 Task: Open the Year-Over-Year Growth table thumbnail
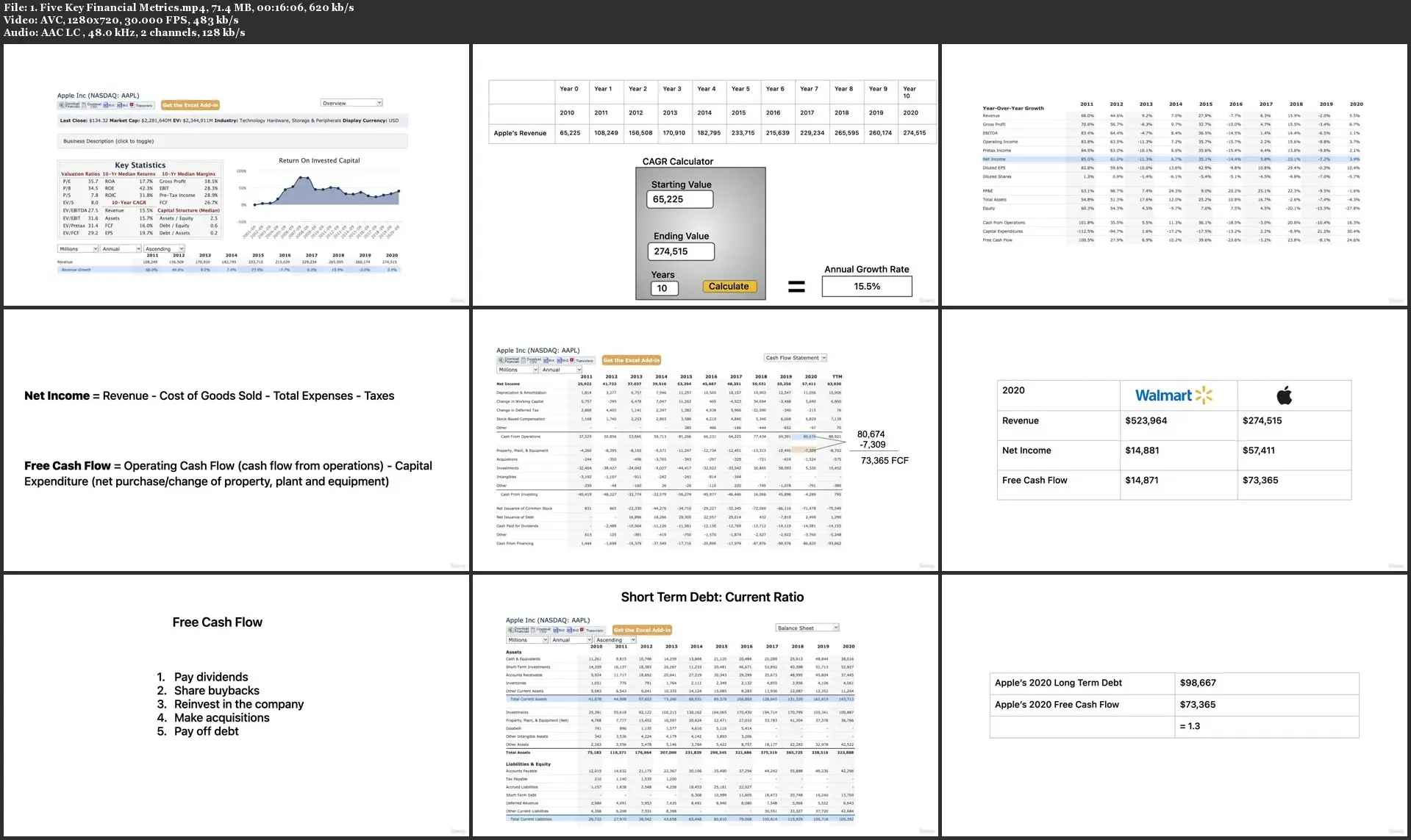pyautogui.click(x=1174, y=175)
